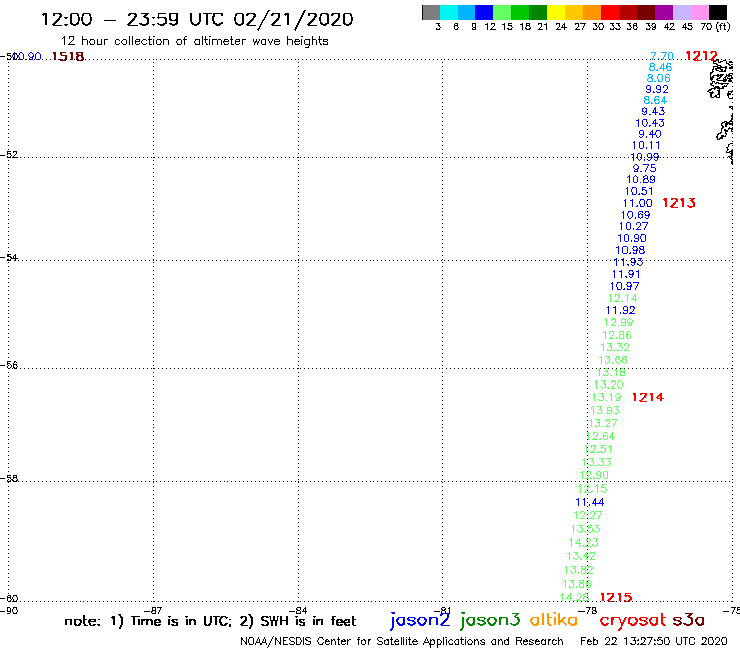
Task: Select the -56 latitude axis label
Action: (9, 365)
